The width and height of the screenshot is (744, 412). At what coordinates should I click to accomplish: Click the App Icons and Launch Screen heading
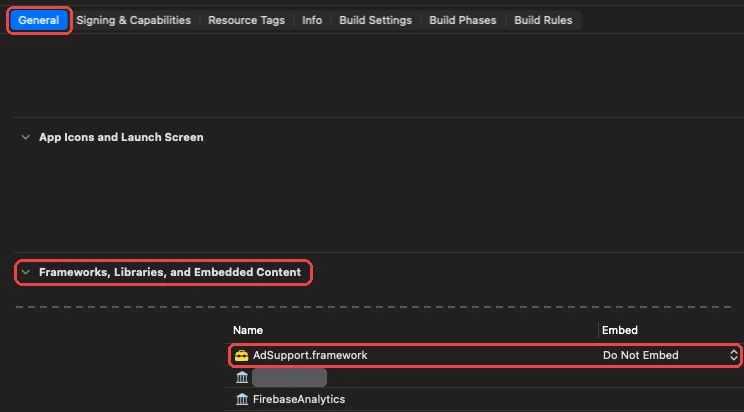point(121,137)
